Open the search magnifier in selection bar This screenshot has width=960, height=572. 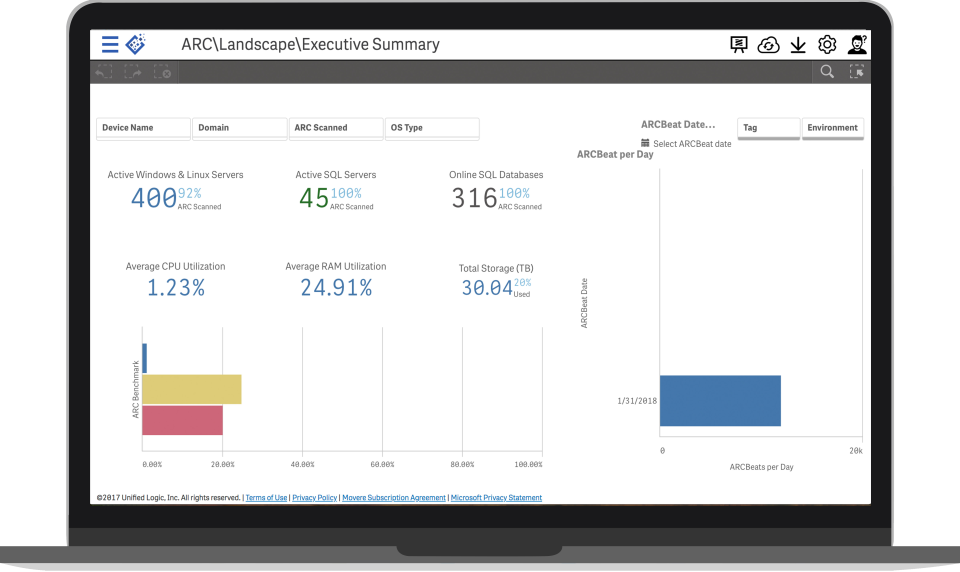[827, 72]
